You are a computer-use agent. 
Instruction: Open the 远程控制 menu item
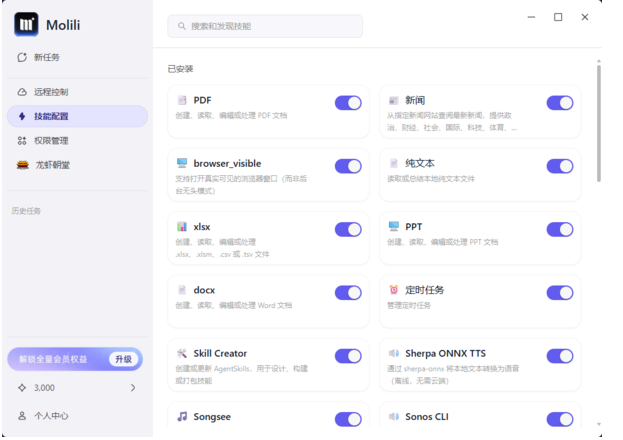point(51,92)
